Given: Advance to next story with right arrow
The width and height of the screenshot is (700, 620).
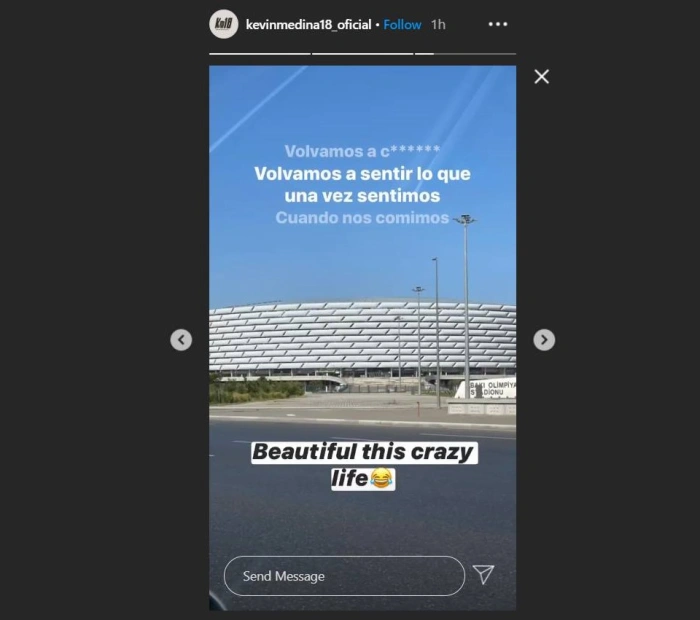Looking at the screenshot, I should point(544,340).
